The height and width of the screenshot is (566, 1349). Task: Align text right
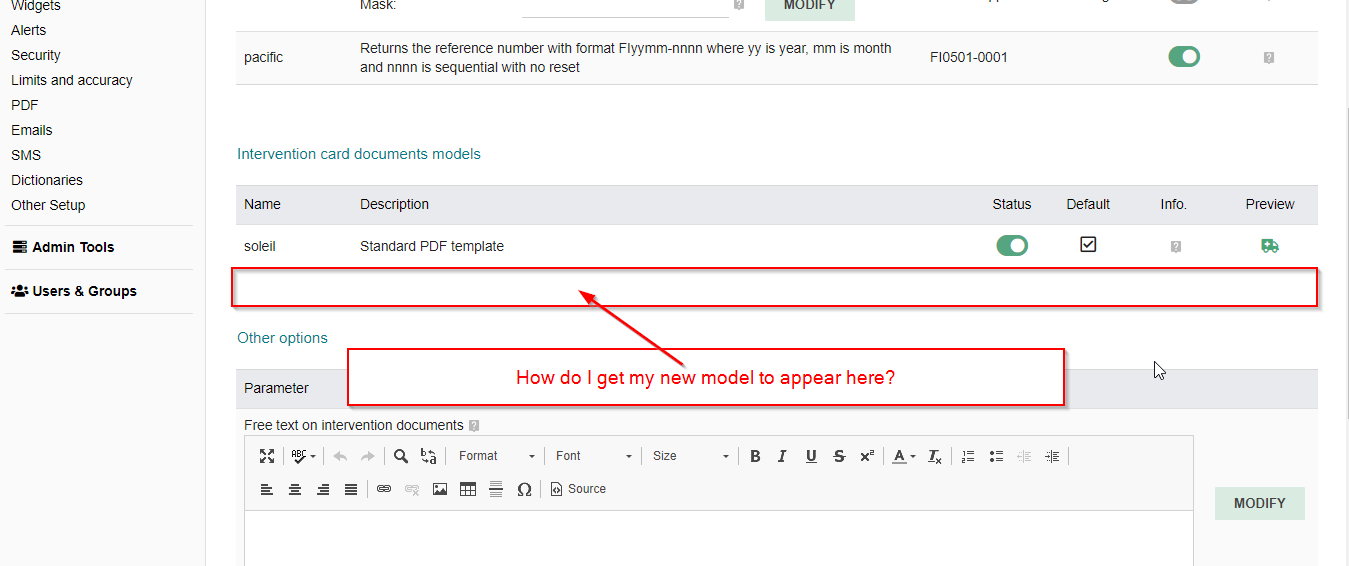323,489
